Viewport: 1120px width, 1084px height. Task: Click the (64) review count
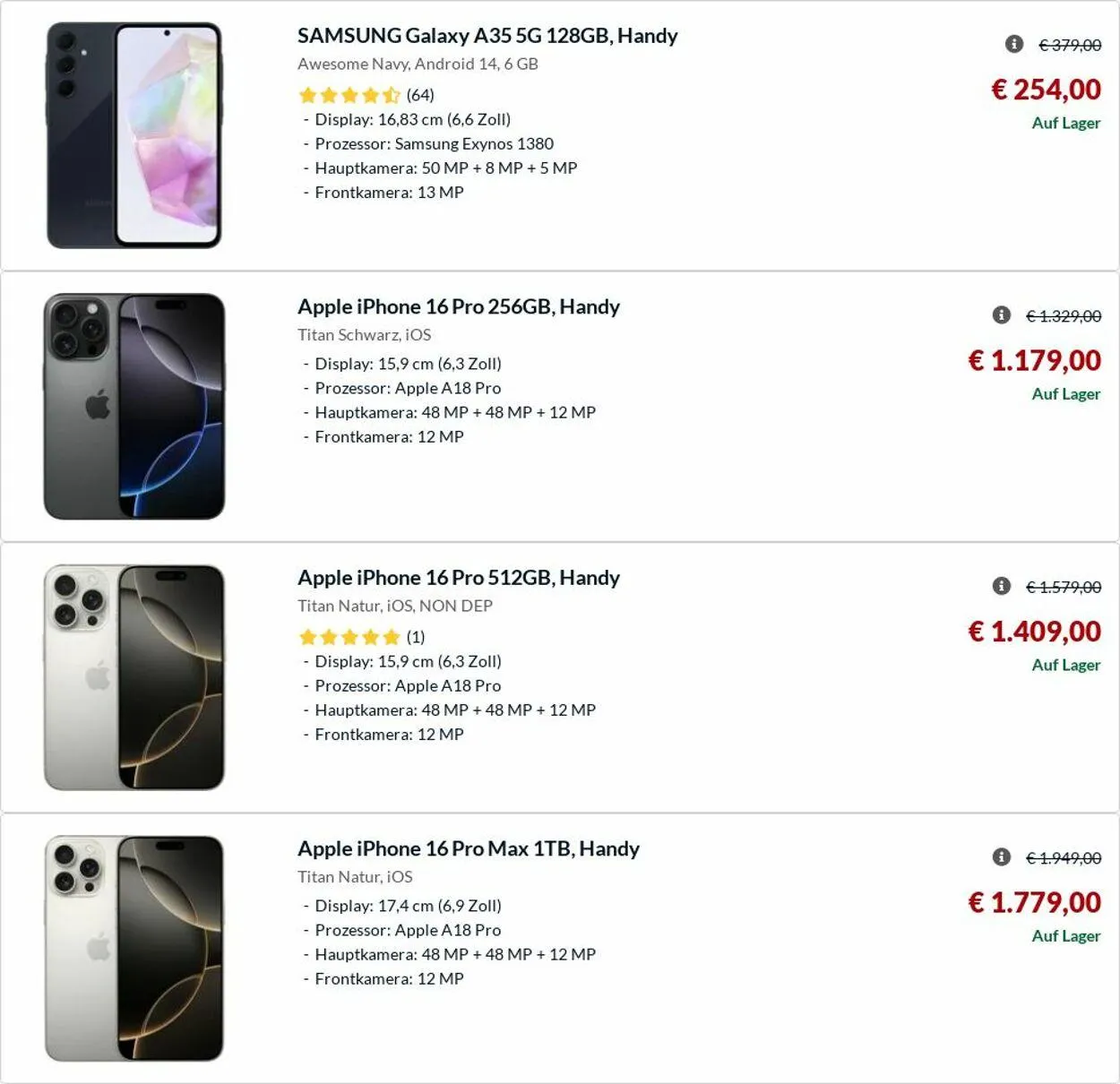click(x=420, y=95)
